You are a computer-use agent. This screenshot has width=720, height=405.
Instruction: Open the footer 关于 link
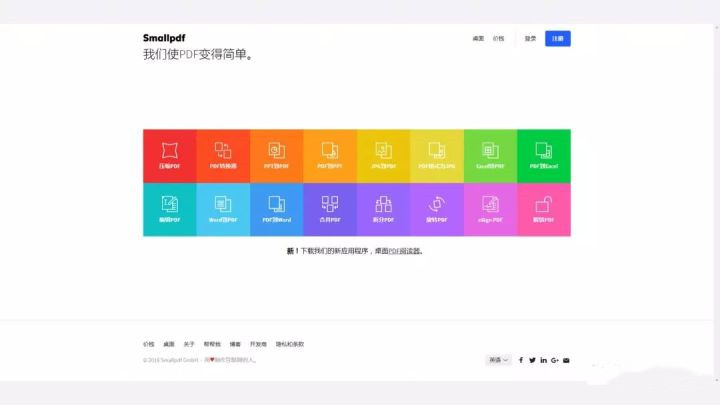pyautogui.click(x=189, y=344)
